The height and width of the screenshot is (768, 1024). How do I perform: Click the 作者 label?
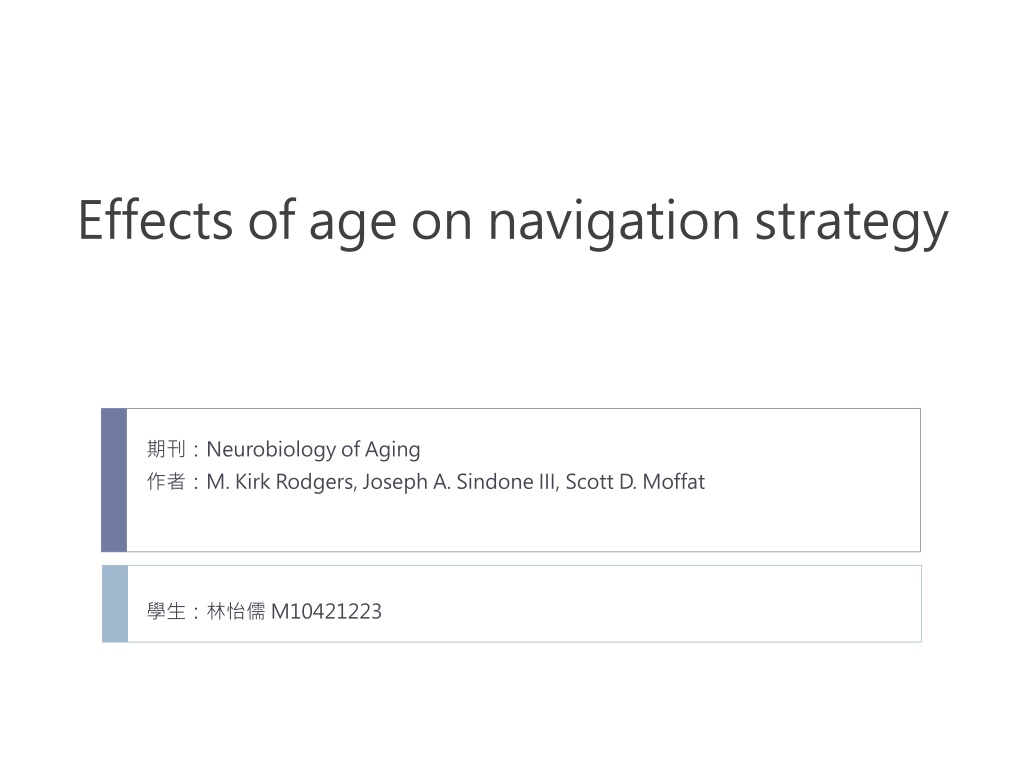pos(166,481)
